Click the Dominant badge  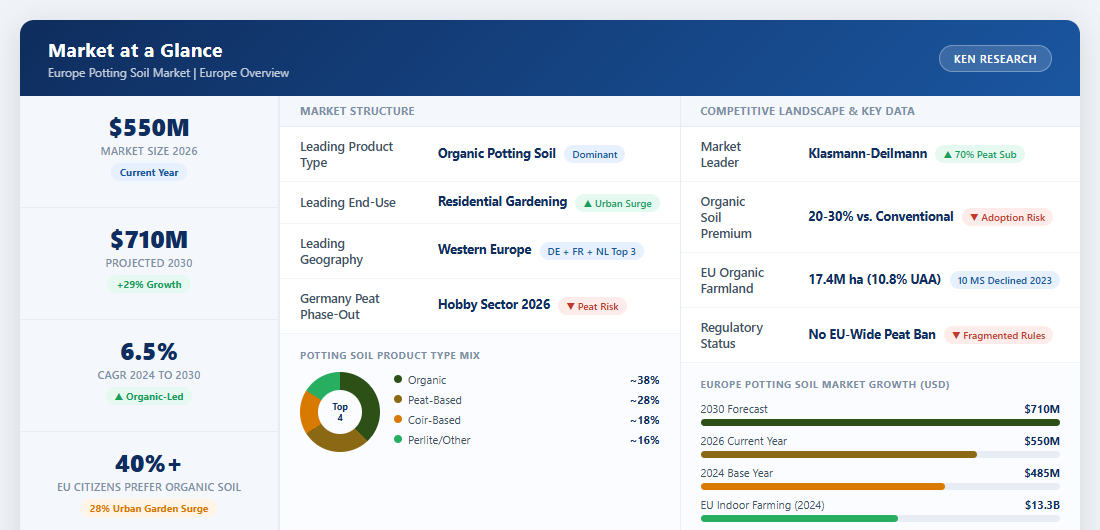[x=594, y=154]
